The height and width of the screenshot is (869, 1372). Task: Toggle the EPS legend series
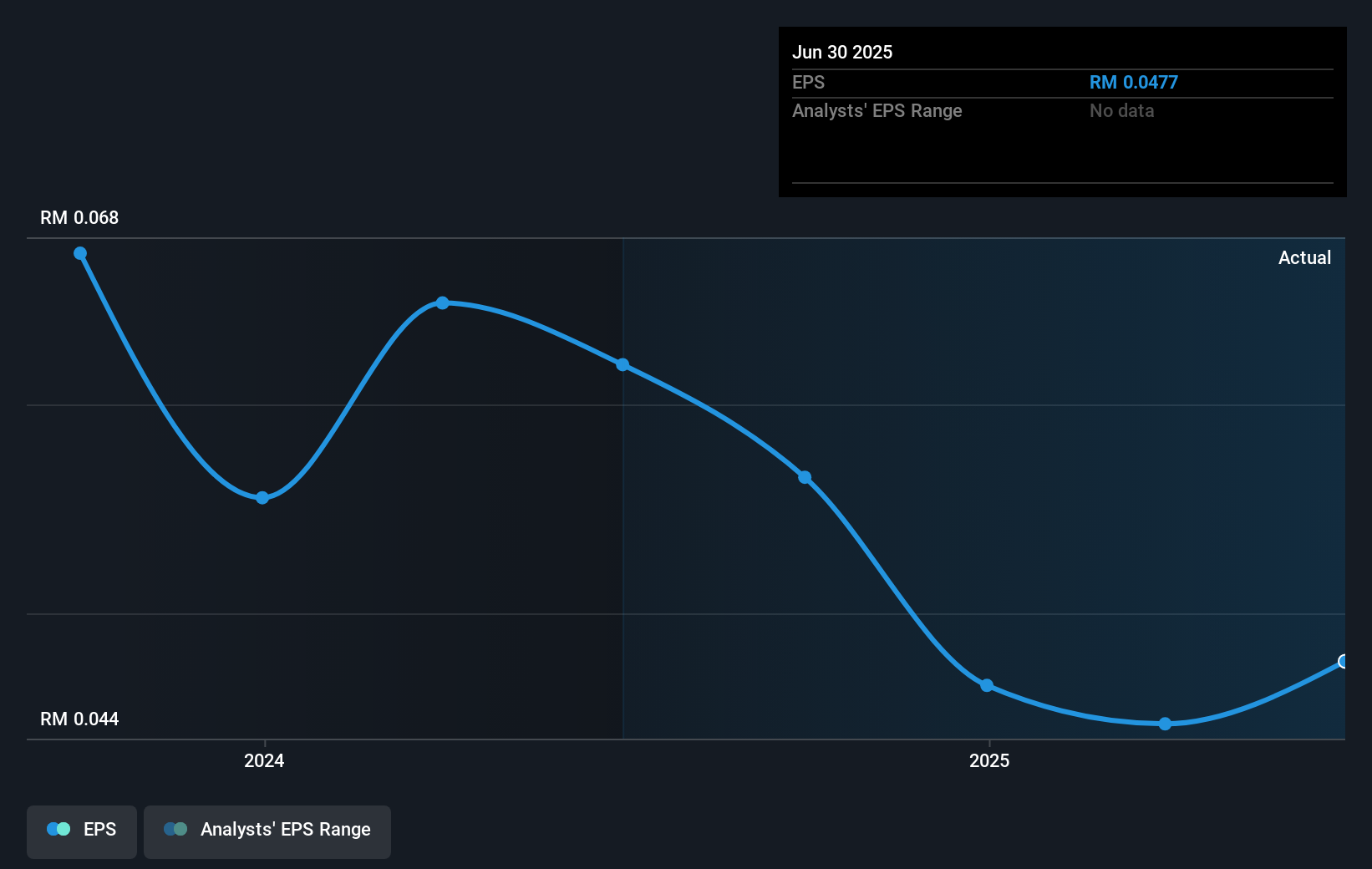coord(82,831)
